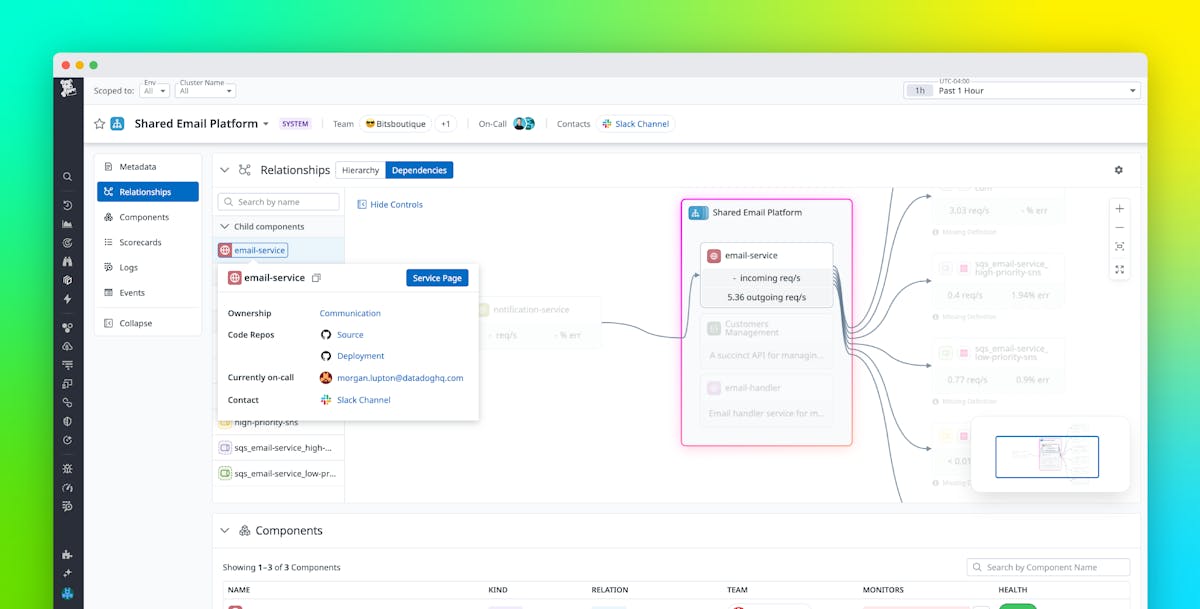This screenshot has height=609, width=1200.
Task: Click the zoom out minus icon on the map
Action: 1119,229
